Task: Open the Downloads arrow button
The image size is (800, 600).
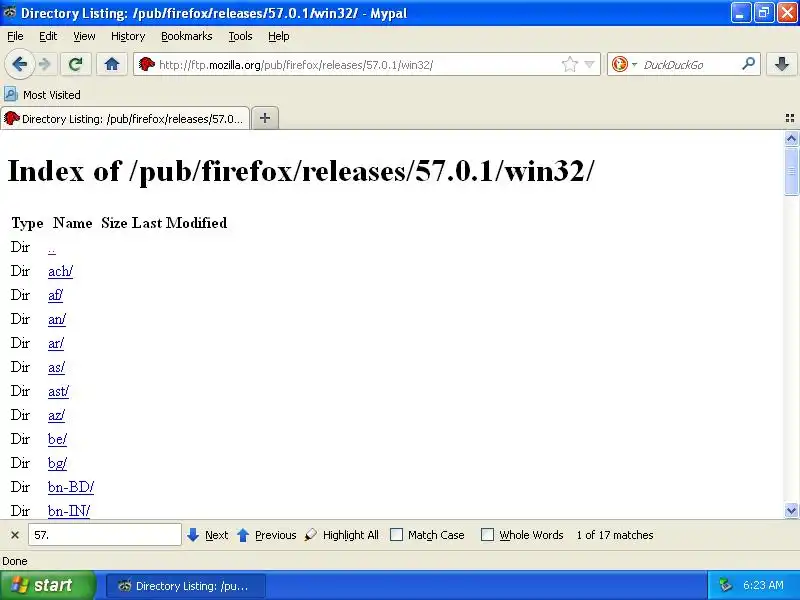Action: tap(781, 64)
